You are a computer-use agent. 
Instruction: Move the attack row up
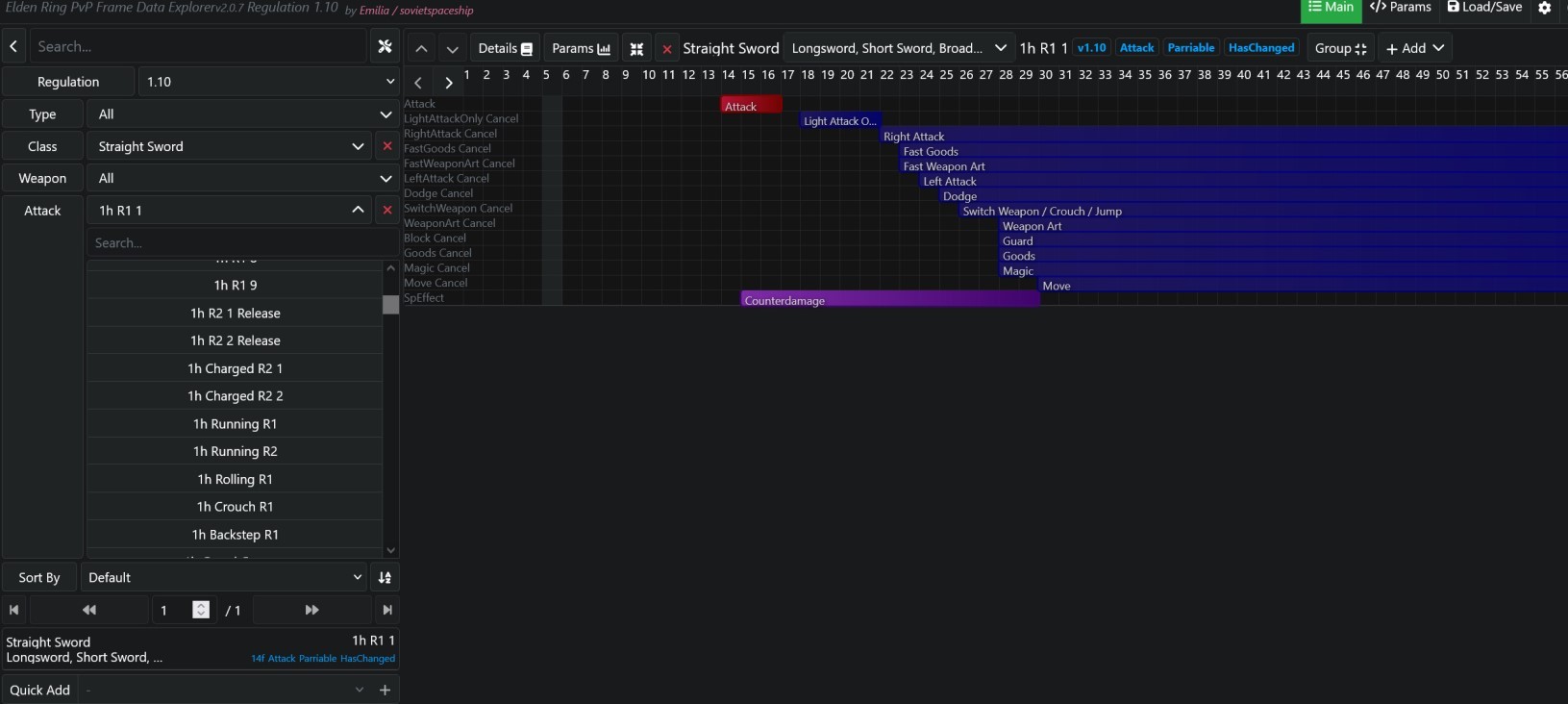(421, 48)
